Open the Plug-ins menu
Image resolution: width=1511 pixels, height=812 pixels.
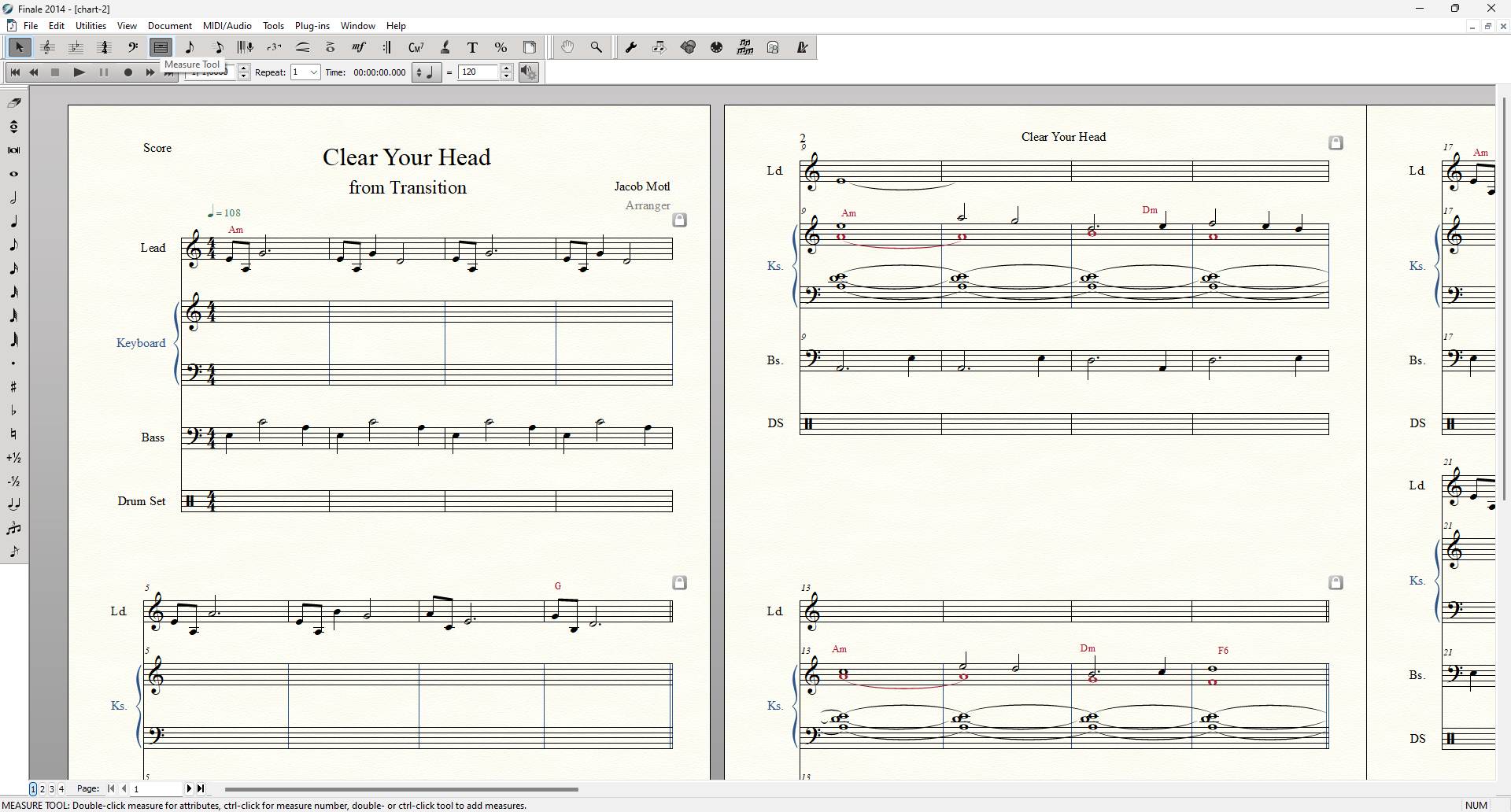tap(312, 26)
